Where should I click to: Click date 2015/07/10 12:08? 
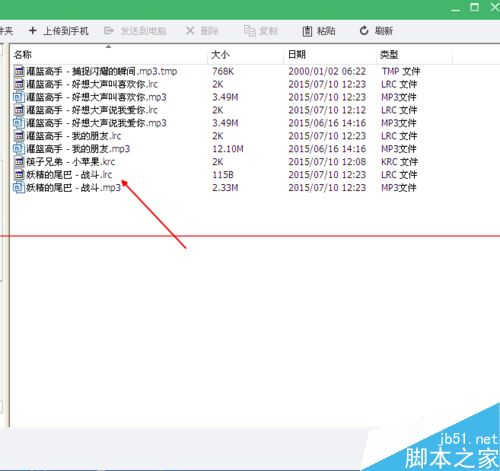pyautogui.click(x=327, y=162)
